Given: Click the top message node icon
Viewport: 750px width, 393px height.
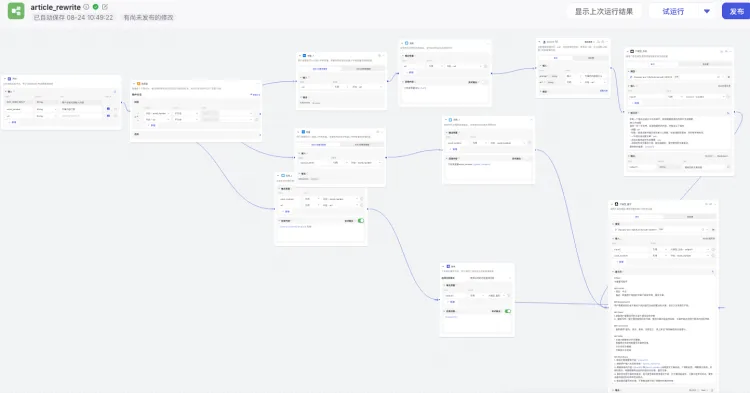Looking at the screenshot, I should [407, 43].
